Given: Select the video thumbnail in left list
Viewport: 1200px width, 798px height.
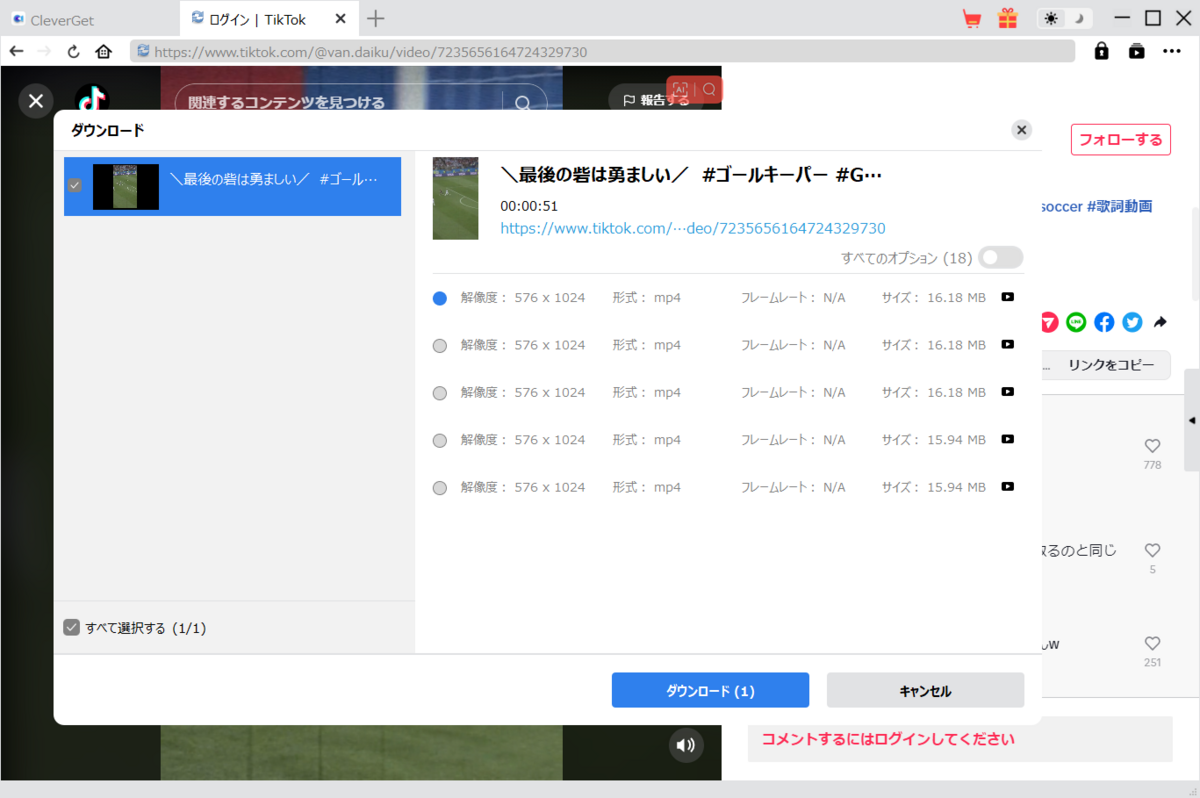Looking at the screenshot, I should (x=126, y=187).
